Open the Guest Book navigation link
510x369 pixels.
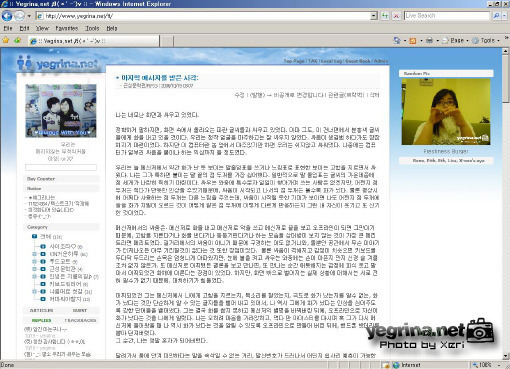click(358, 61)
